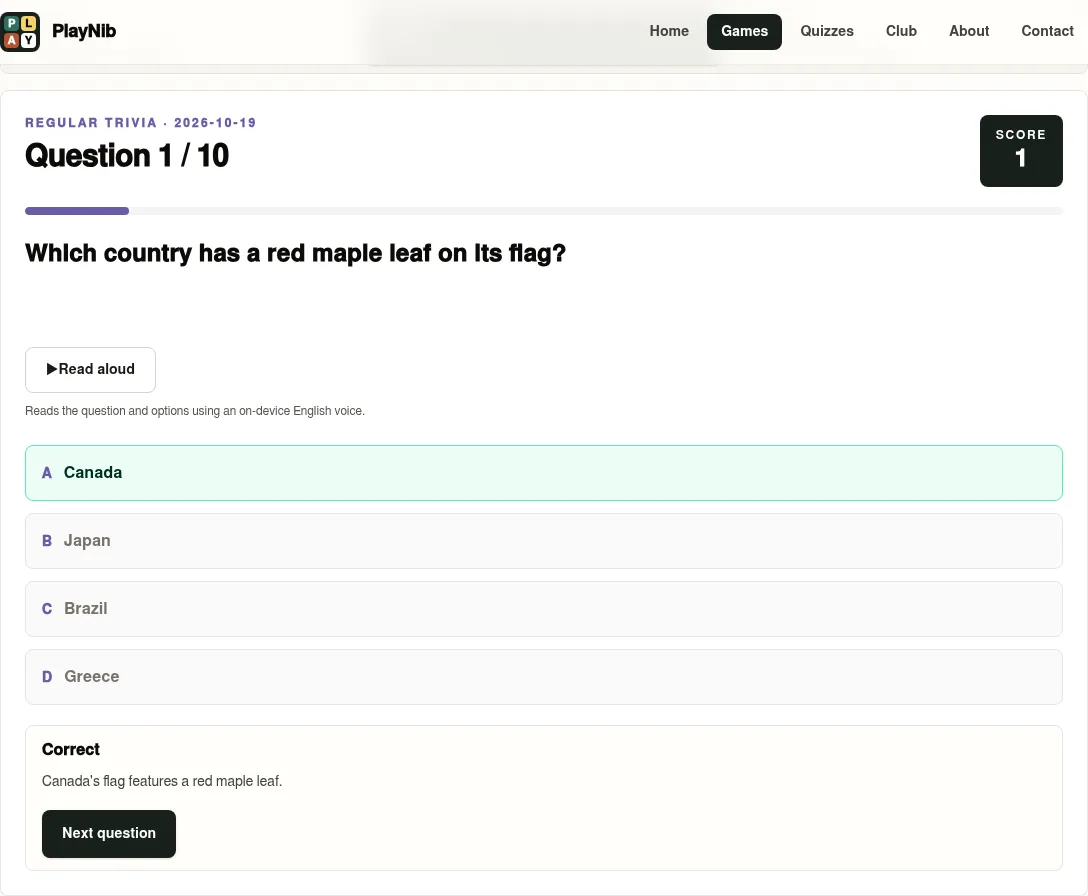Click the explanation 'Canada's flag features a red maple leaf.'
Screen dimensions: 1088x896
coord(162,781)
